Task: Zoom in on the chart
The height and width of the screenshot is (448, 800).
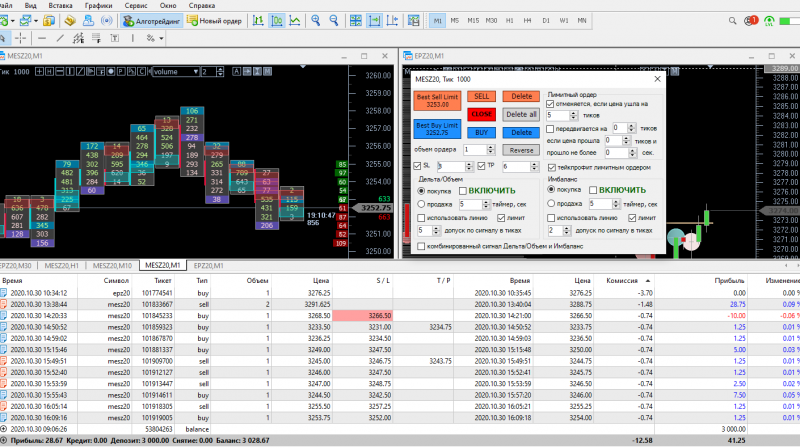Action: 316,21
